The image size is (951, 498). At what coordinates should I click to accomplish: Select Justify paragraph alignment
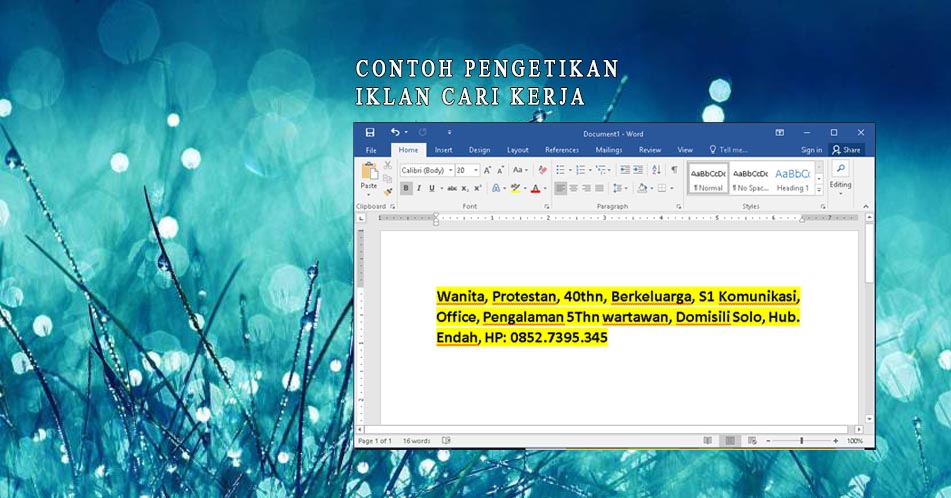(x=599, y=189)
